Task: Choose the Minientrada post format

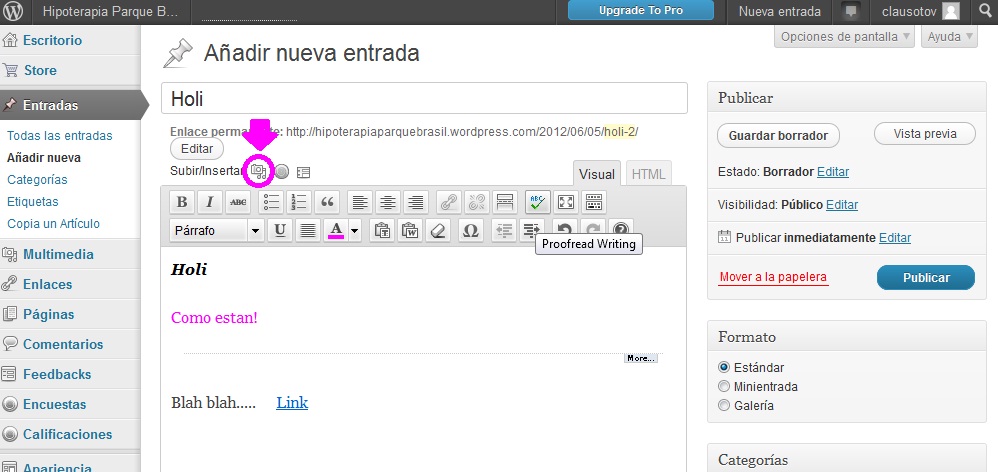Action: click(725, 386)
